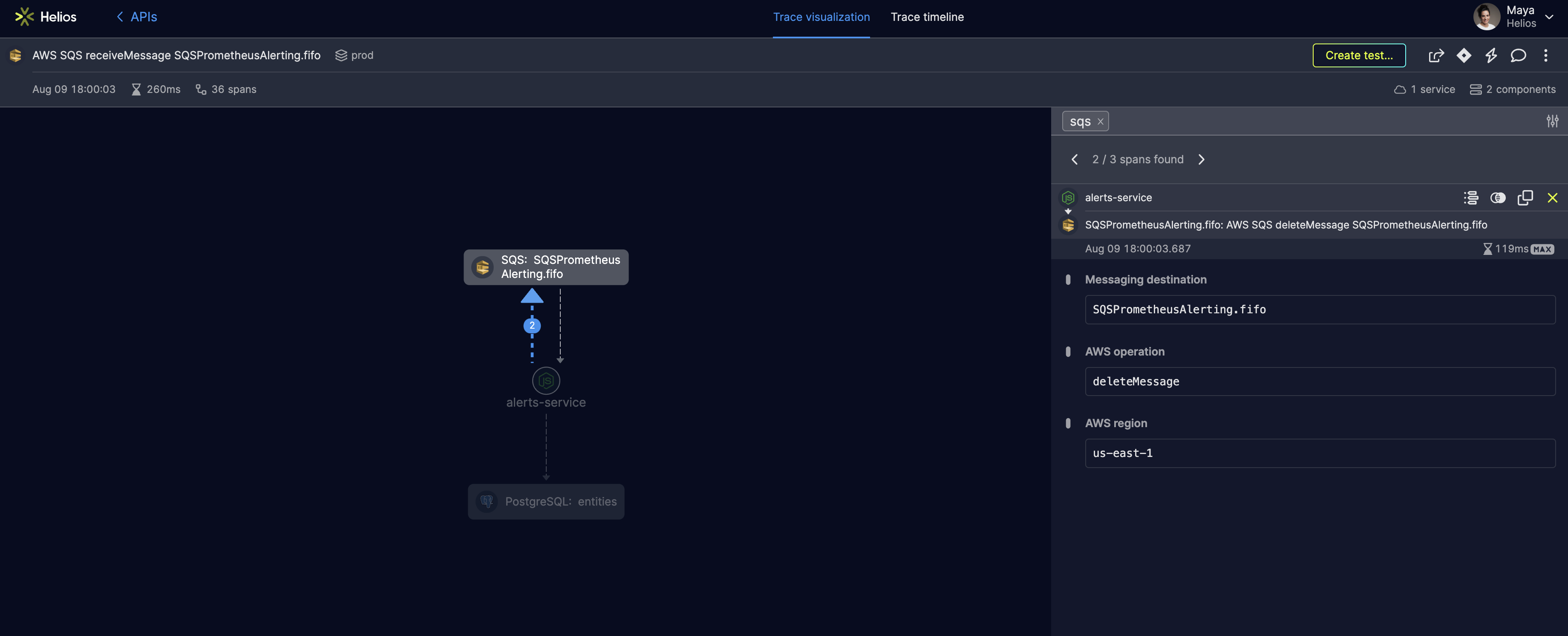
Task: Toggle the span compare overlapping-circles icon
Action: click(x=1497, y=197)
